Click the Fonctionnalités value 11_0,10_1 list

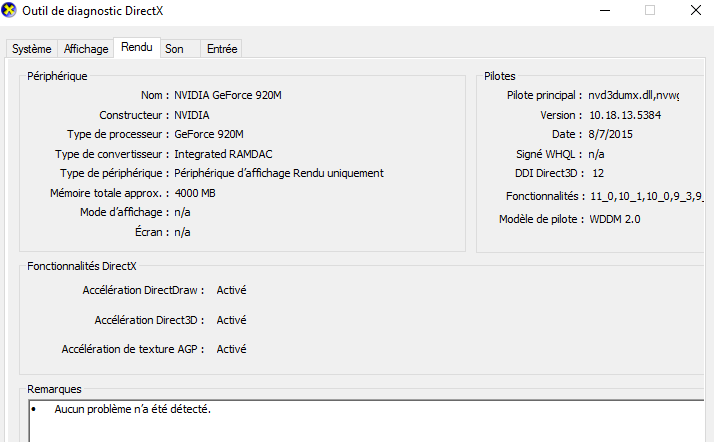point(646,196)
